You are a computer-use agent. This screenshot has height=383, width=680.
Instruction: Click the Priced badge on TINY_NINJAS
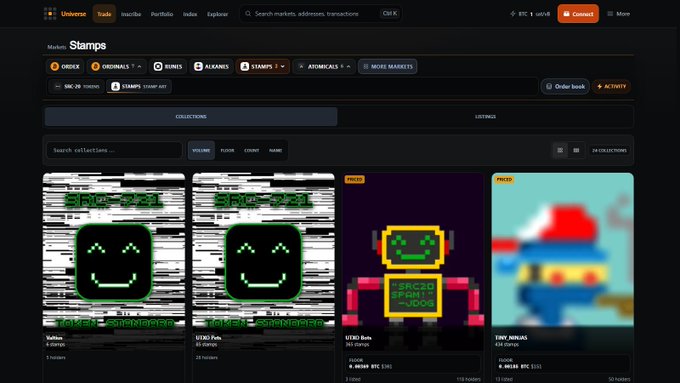[504, 179]
